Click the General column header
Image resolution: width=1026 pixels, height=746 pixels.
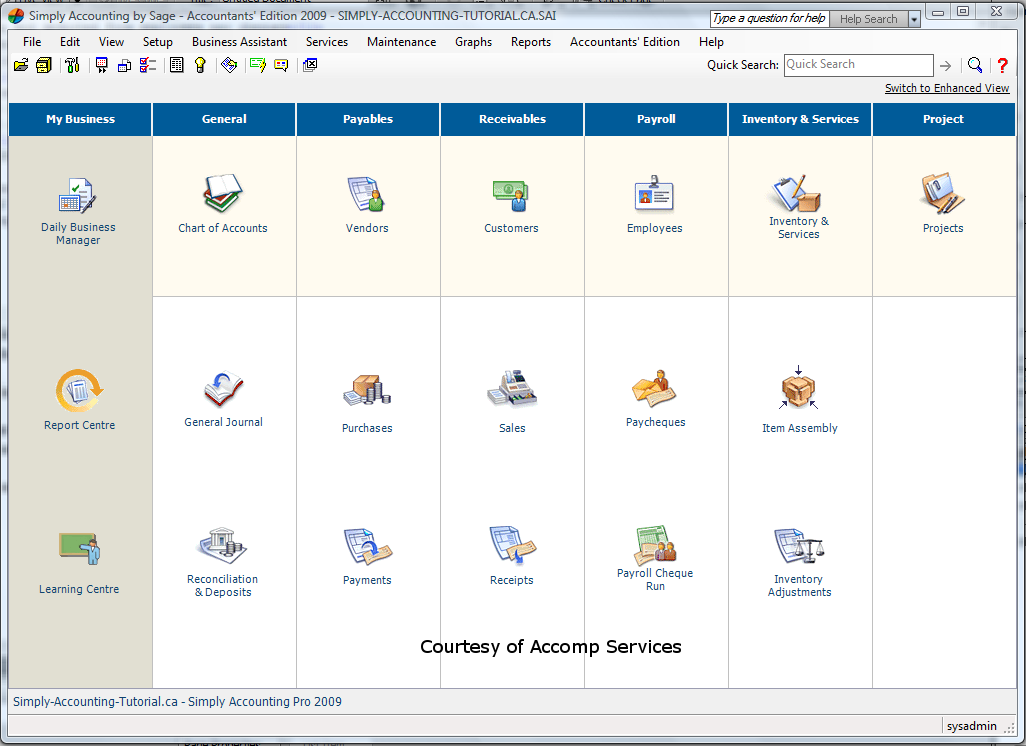click(x=224, y=119)
